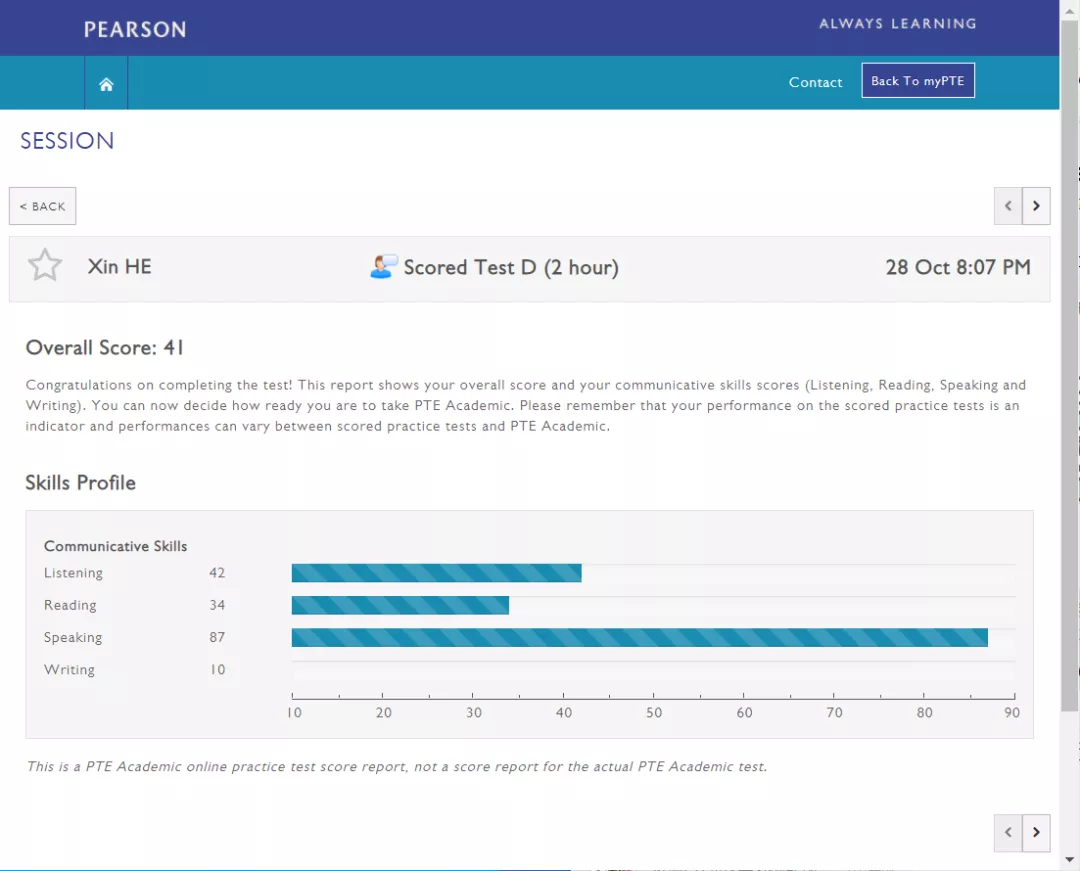Image resolution: width=1080 pixels, height=871 pixels.
Task: Click the Writing skill label
Action: [x=70, y=670]
